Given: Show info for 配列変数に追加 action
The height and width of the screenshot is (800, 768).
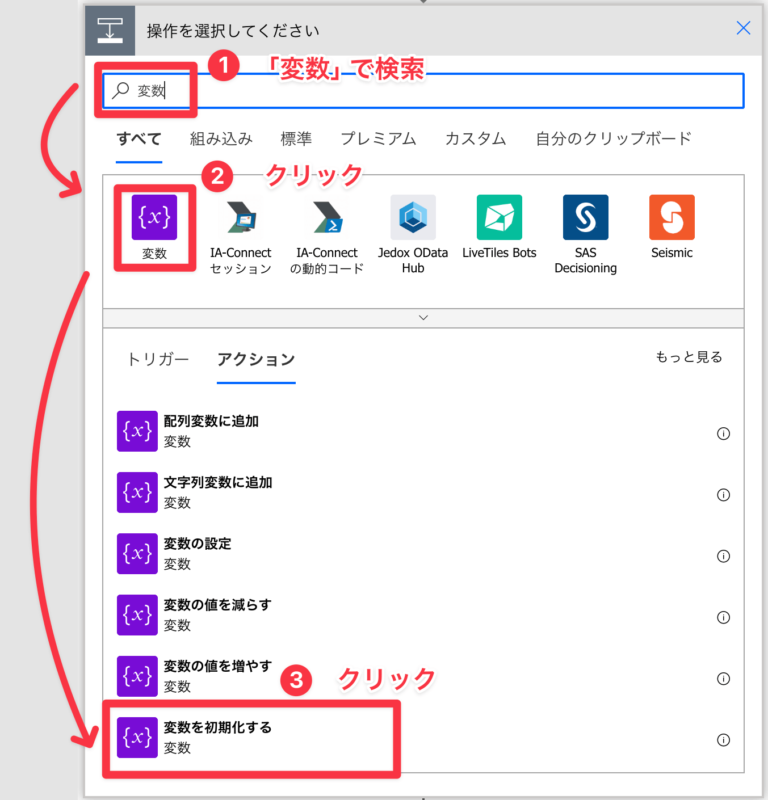Looking at the screenshot, I should coord(723,433).
